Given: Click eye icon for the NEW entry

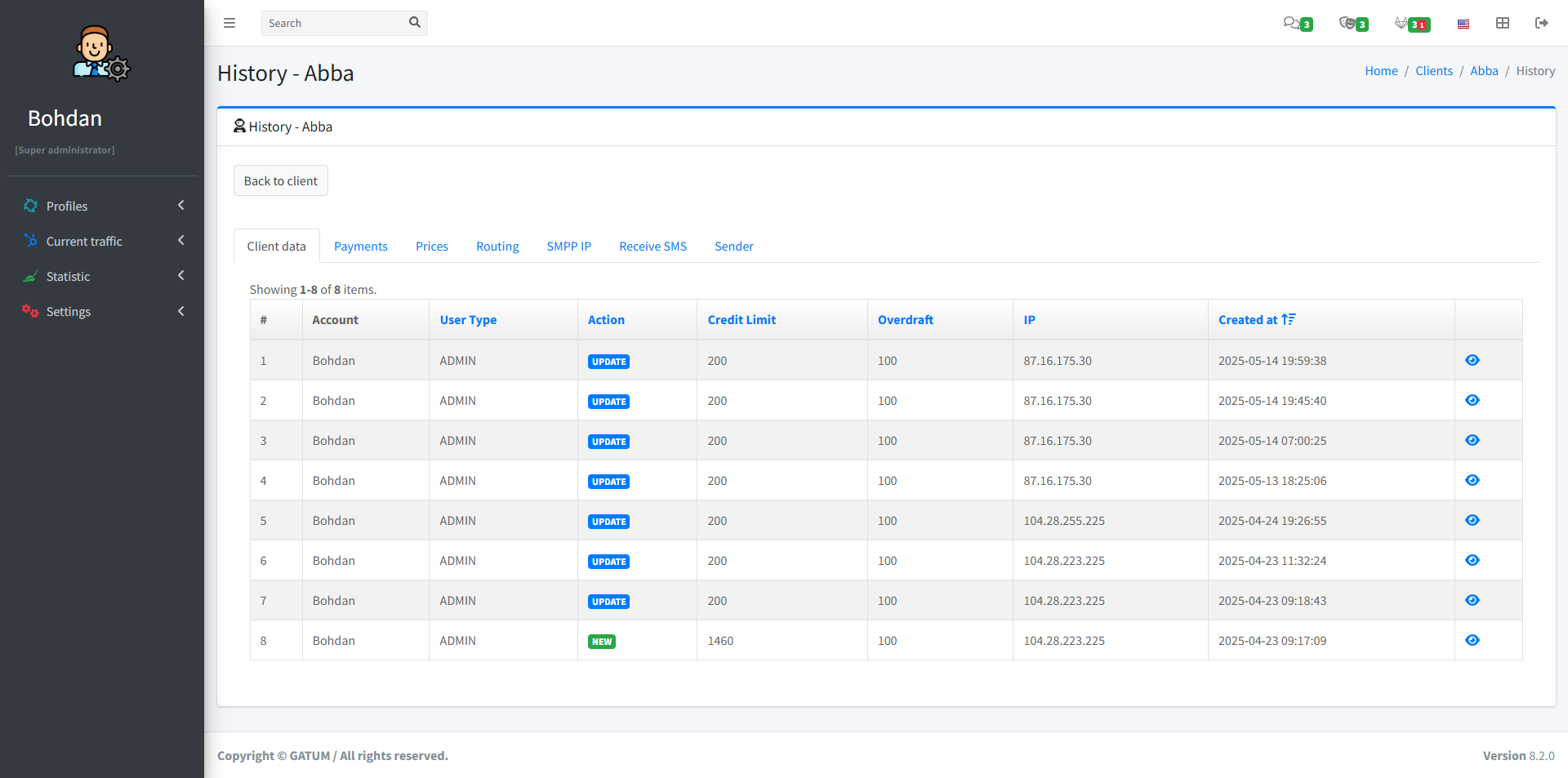Looking at the screenshot, I should pyautogui.click(x=1472, y=640).
